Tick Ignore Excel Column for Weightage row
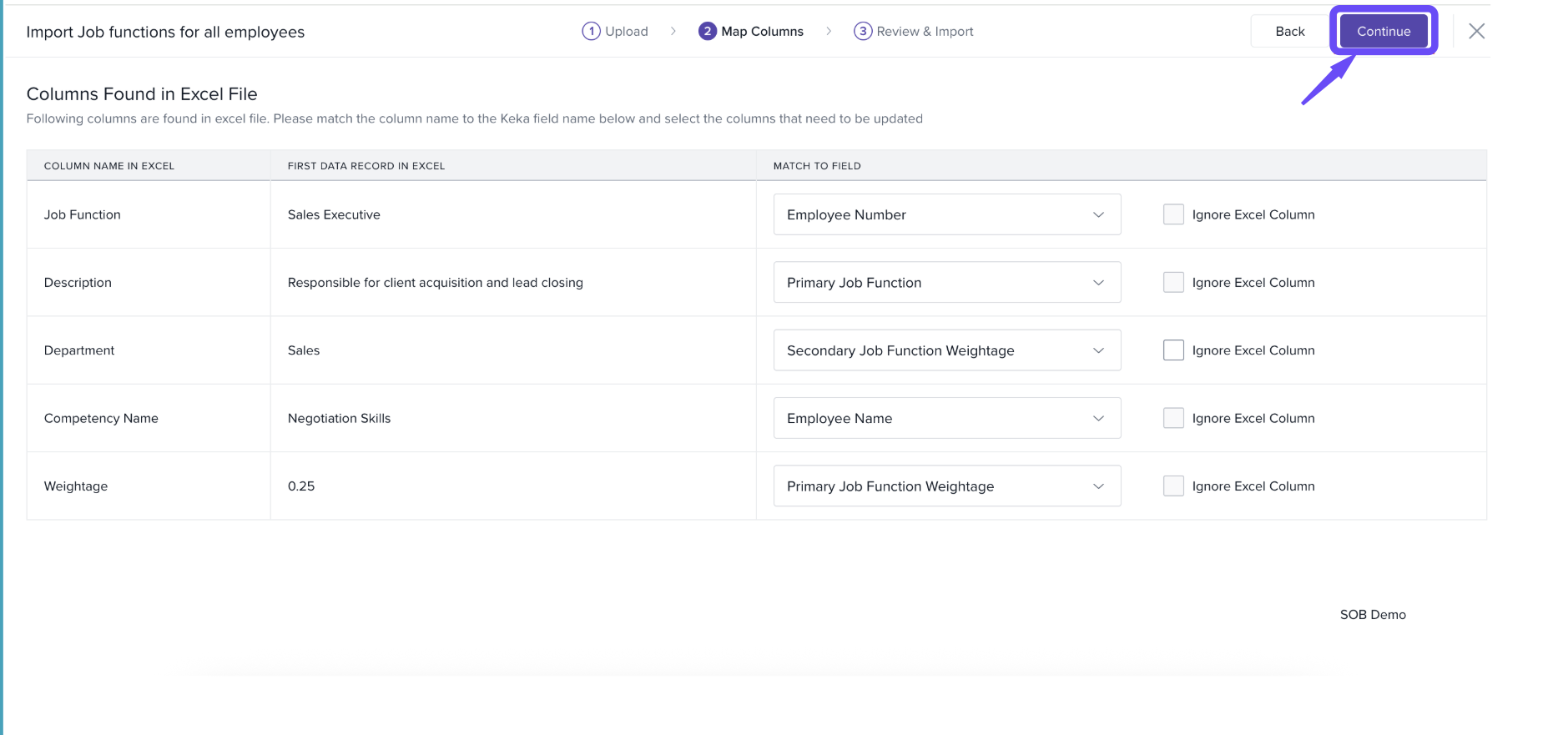This screenshot has width=1568, height=735. point(1173,486)
